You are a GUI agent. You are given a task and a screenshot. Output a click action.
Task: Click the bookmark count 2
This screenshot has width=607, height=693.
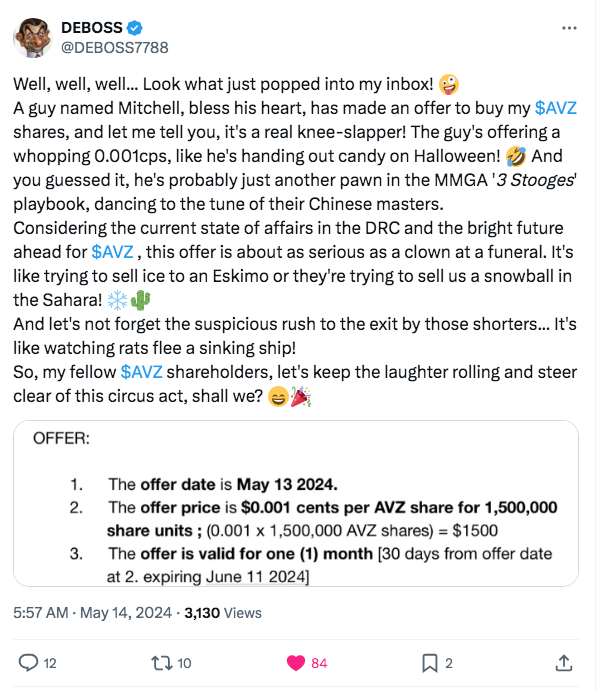click(449, 662)
